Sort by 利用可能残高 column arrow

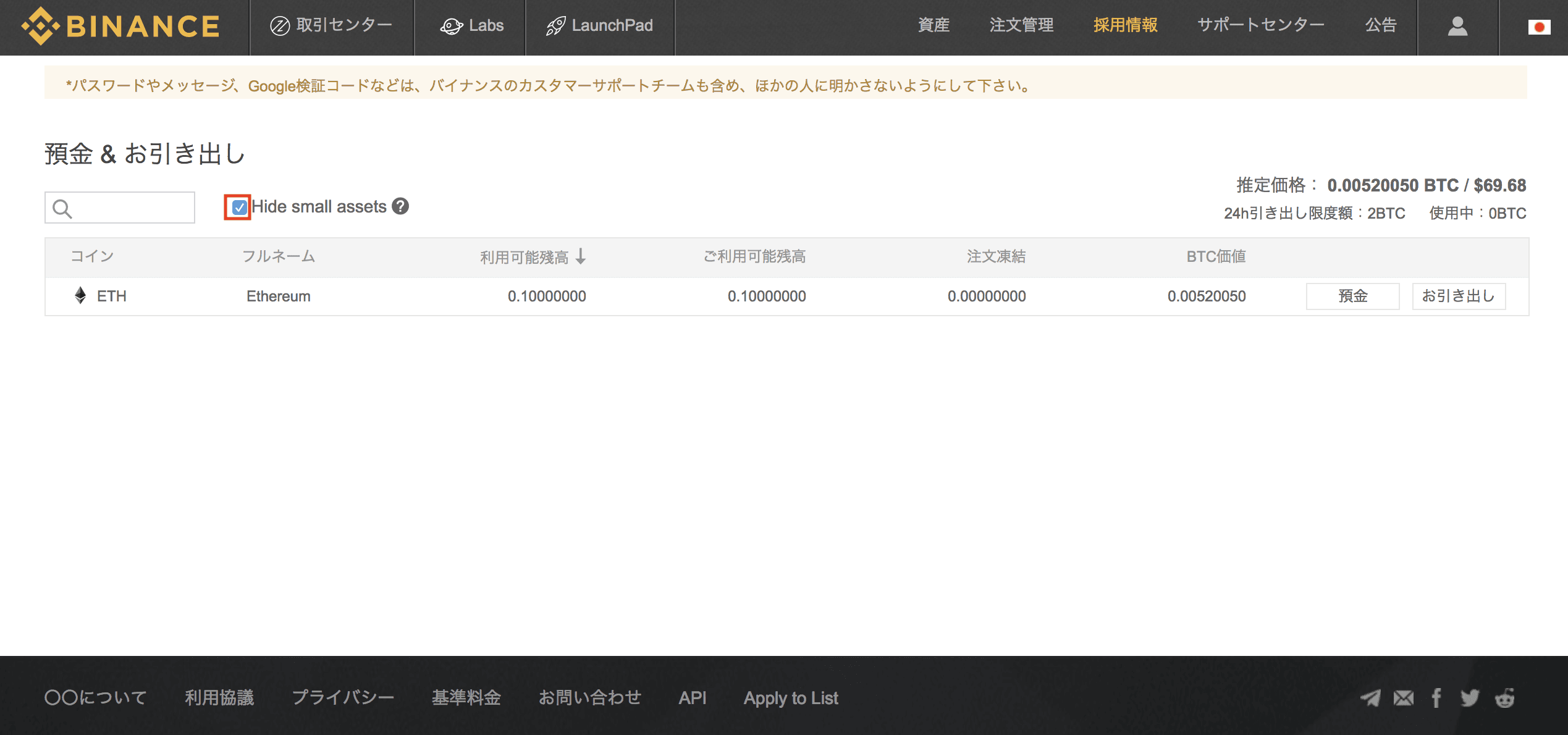pyautogui.click(x=580, y=256)
